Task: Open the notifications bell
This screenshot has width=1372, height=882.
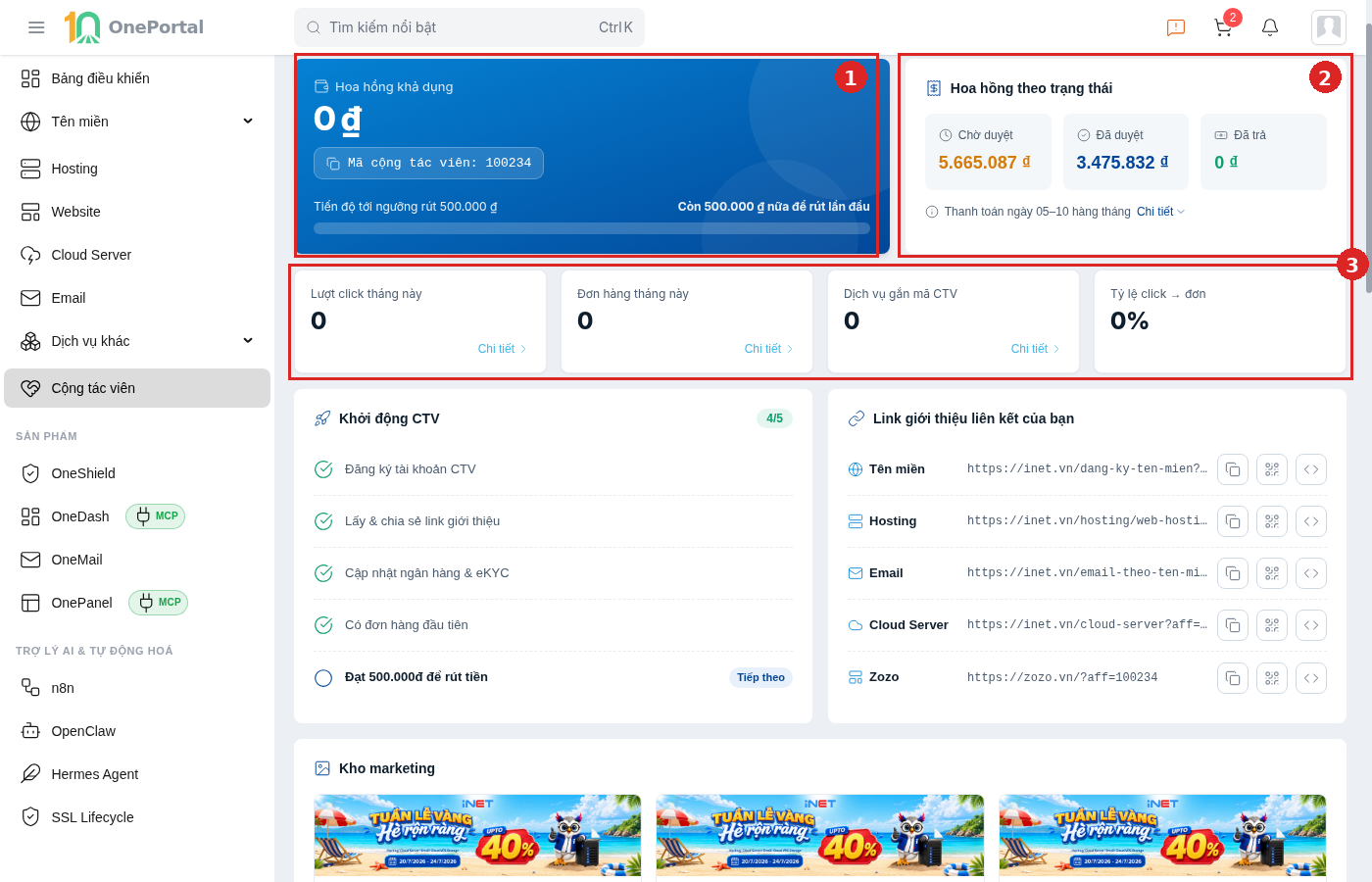Action: [1270, 27]
